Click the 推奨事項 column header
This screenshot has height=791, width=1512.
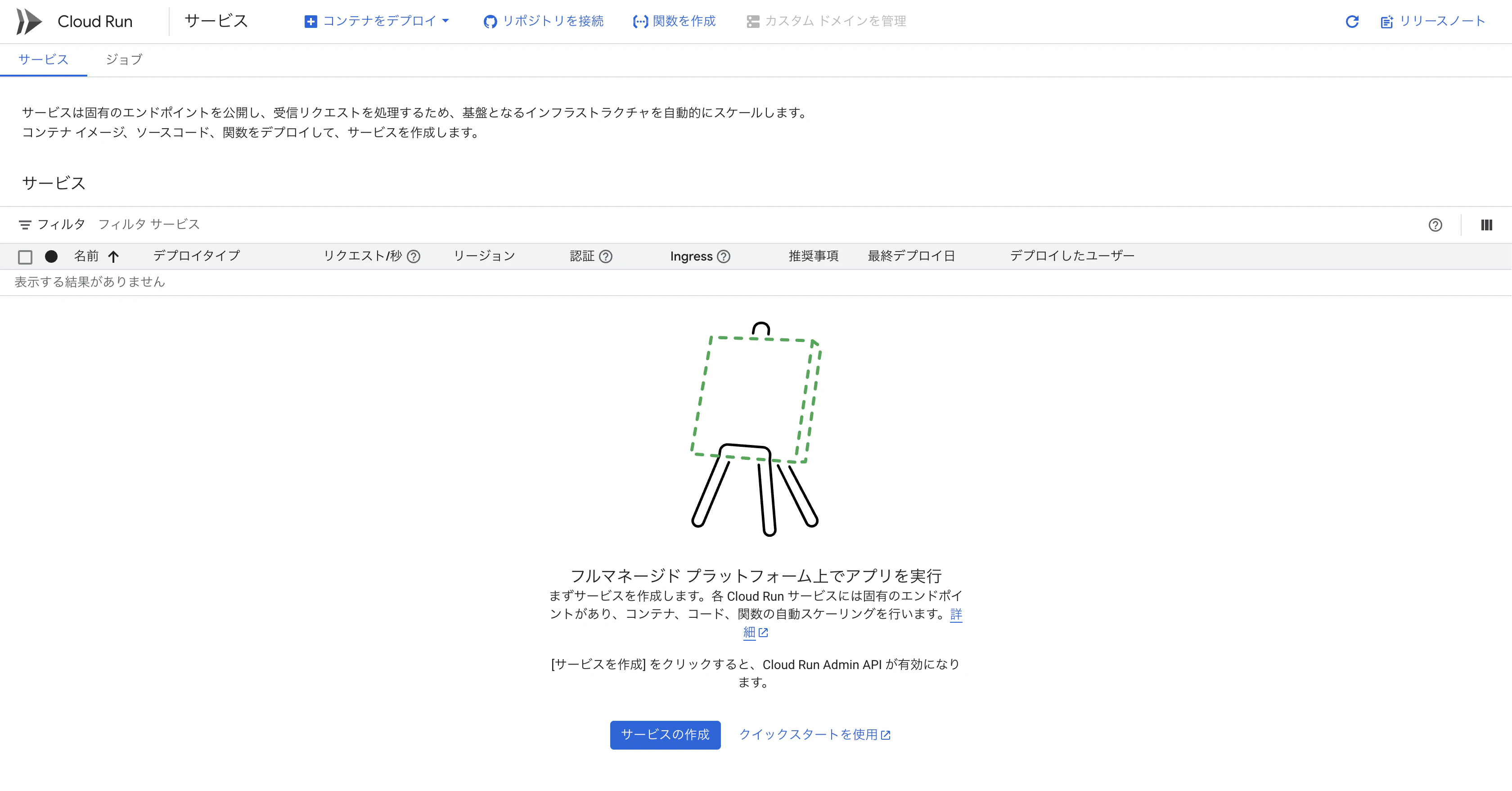pyautogui.click(x=813, y=256)
